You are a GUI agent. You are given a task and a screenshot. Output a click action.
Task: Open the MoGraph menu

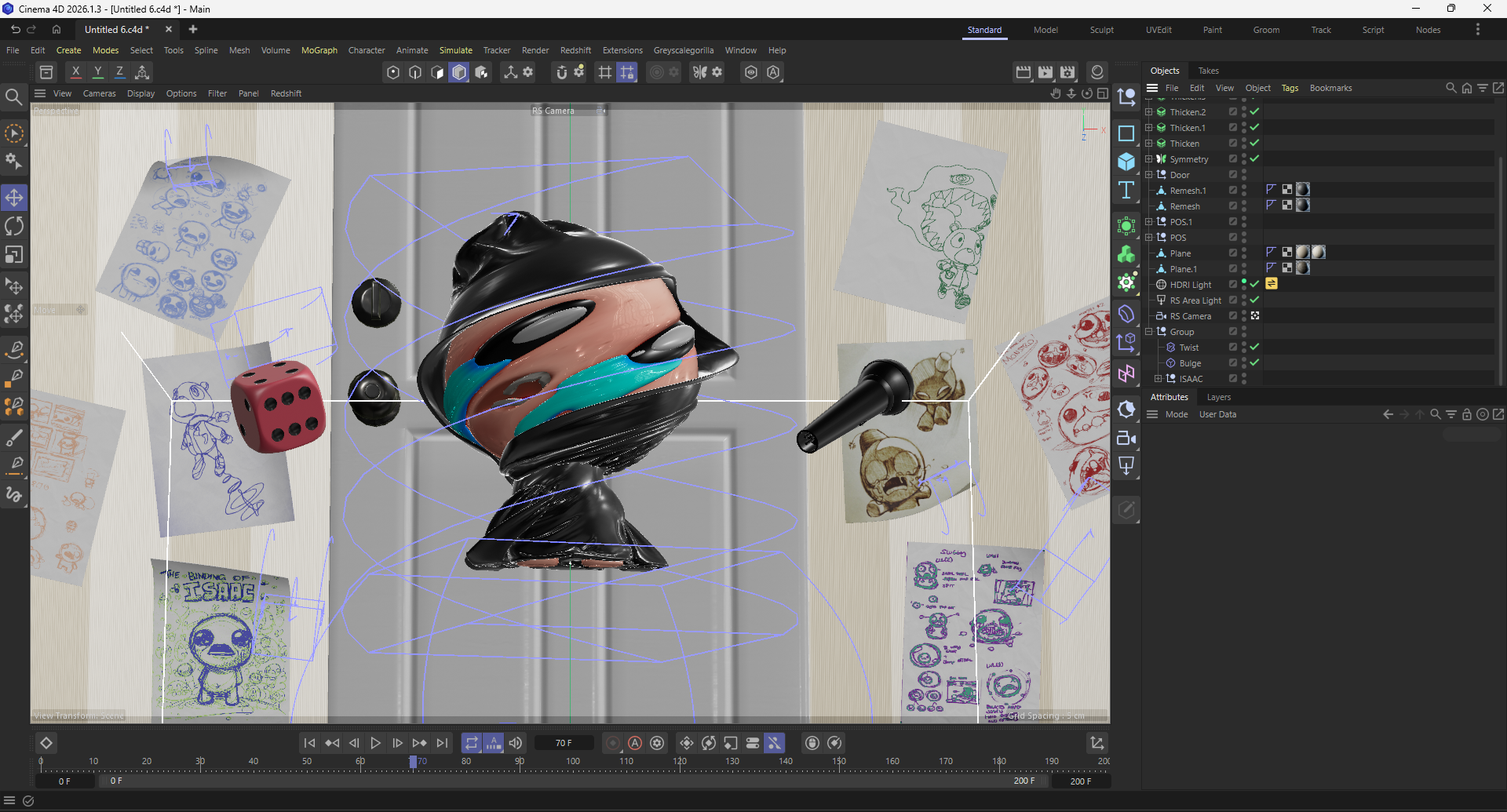319,50
